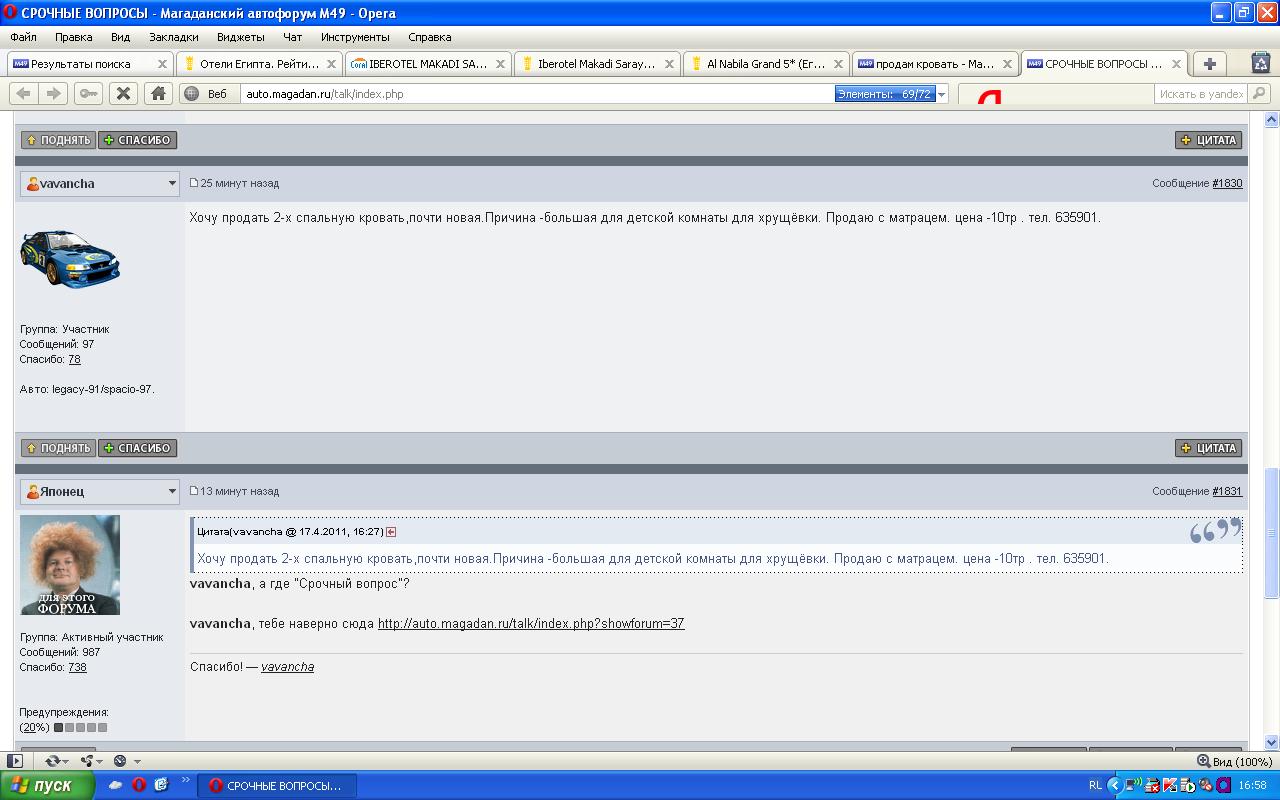
Task: Click ЦИТАТА button on vavancha's post
Action: [x=1208, y=448]
